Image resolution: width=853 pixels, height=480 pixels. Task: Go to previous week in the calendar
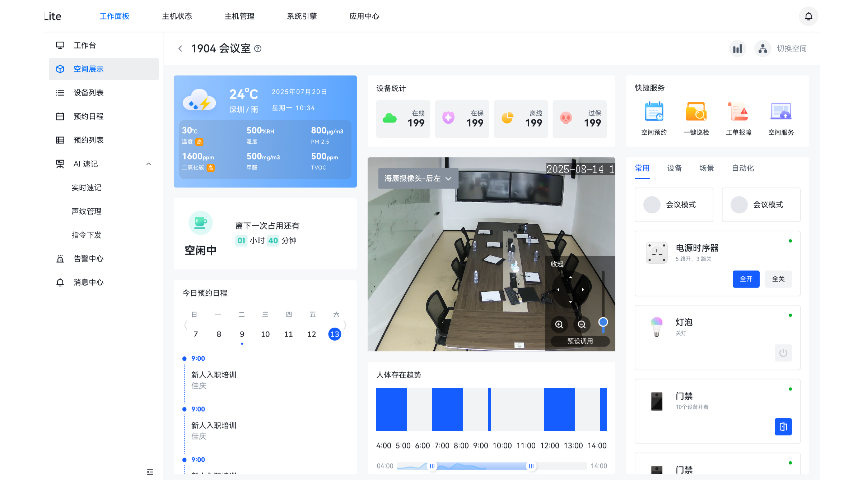click(186, 325)
